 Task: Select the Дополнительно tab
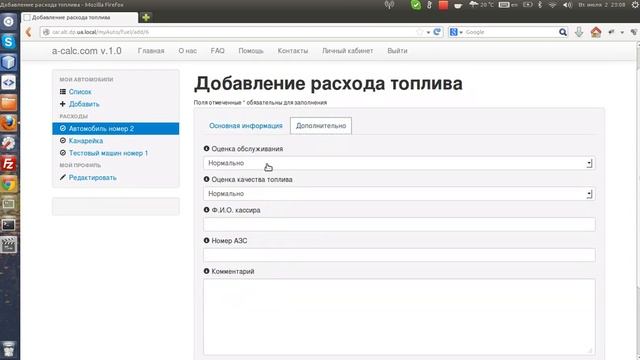coord(321,126)
